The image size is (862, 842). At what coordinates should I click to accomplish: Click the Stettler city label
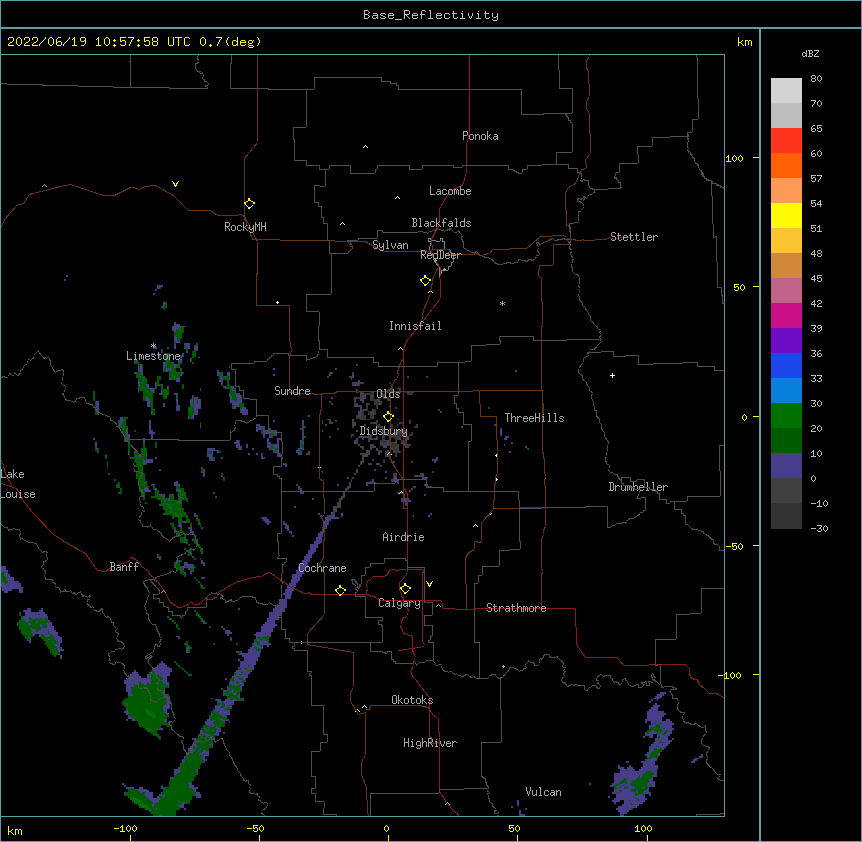click(x=633, y=237)
